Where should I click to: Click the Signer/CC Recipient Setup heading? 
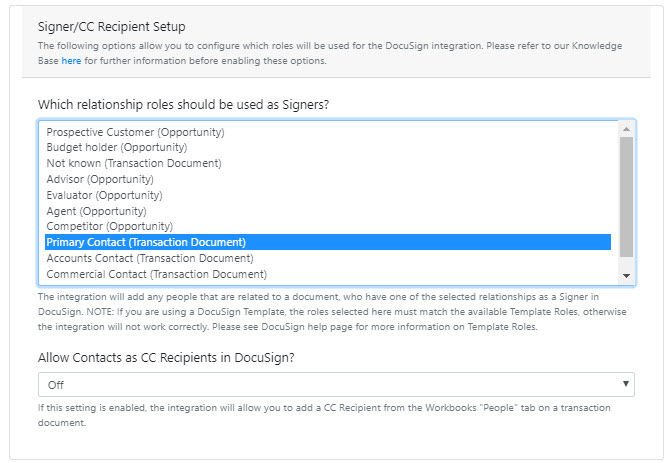pyautogui.click(x=112, y=27)
